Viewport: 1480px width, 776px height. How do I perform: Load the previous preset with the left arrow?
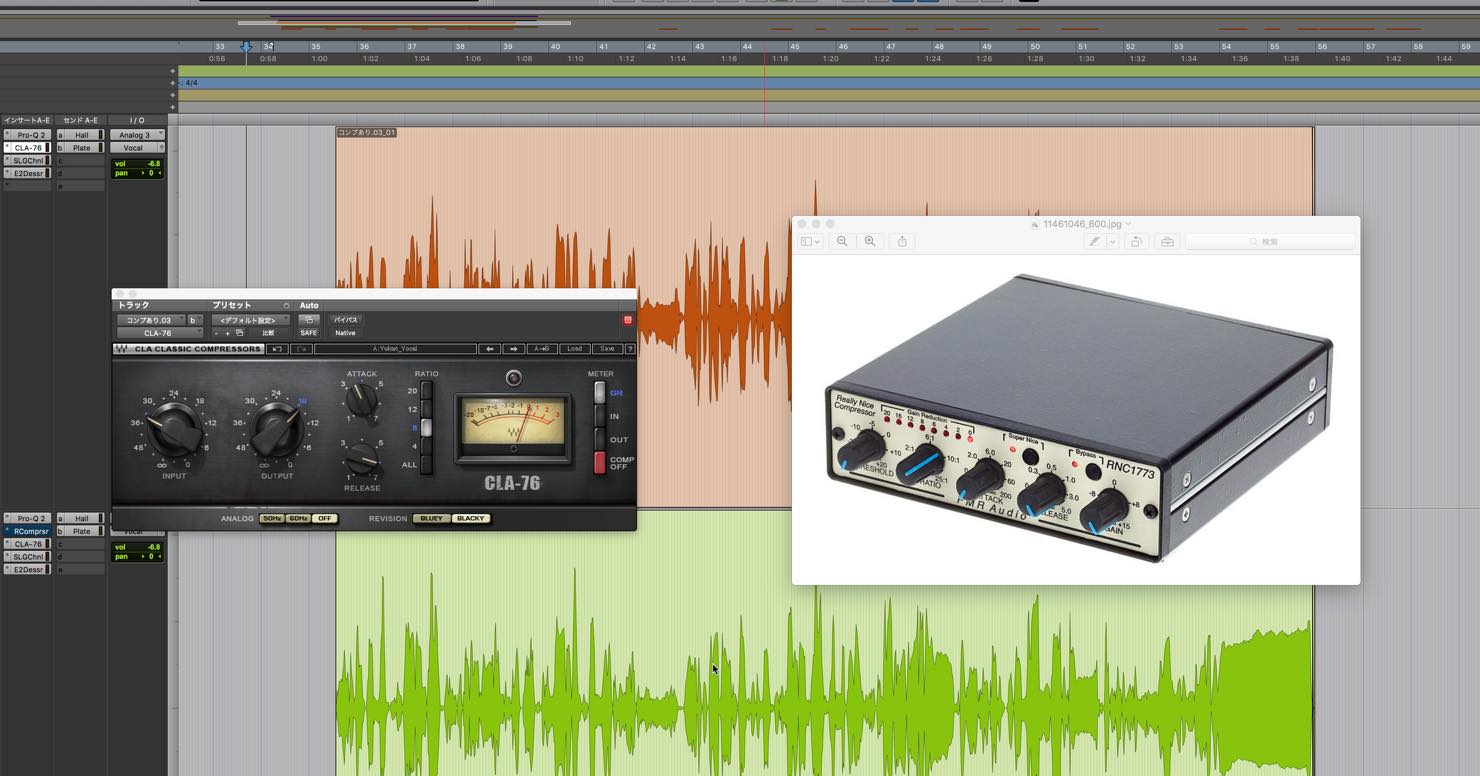point(489,349)
